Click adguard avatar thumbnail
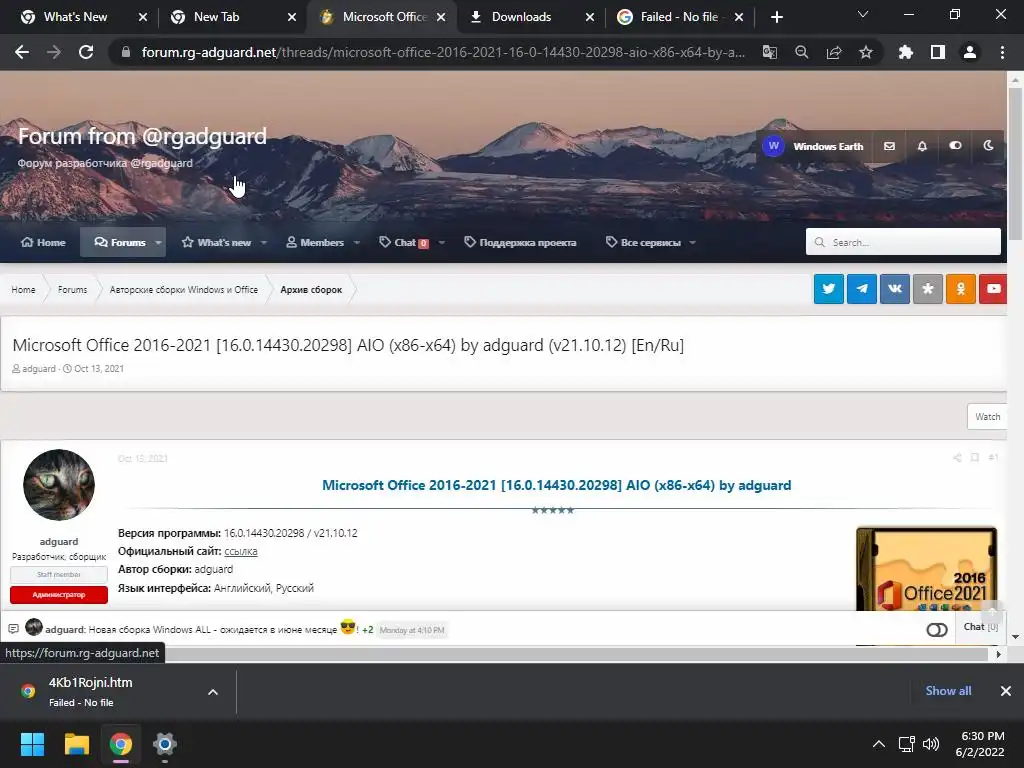Image resolution: width=1024 pixels, height=768 pixels. [59, 485]
